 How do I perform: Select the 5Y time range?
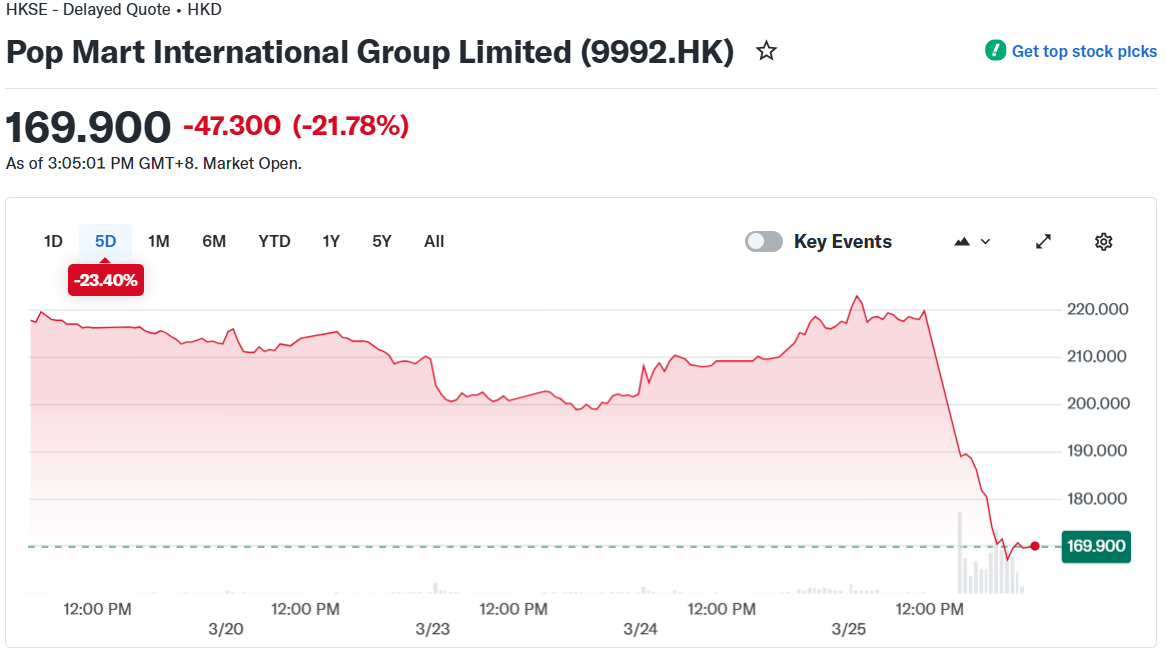382,241
